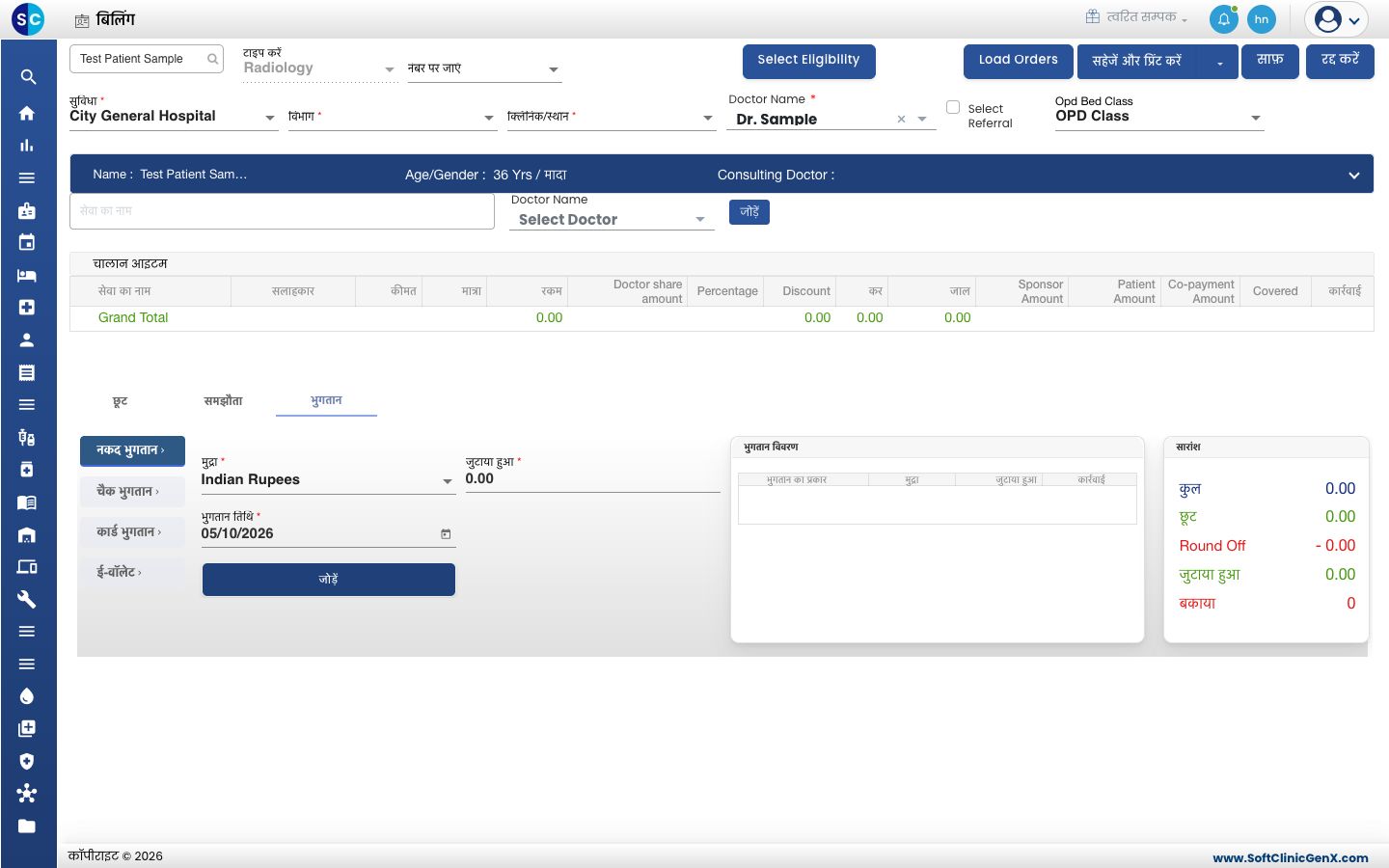1389x868 pixels.
Task: Open the notification bell icon
Action: 1224,19
